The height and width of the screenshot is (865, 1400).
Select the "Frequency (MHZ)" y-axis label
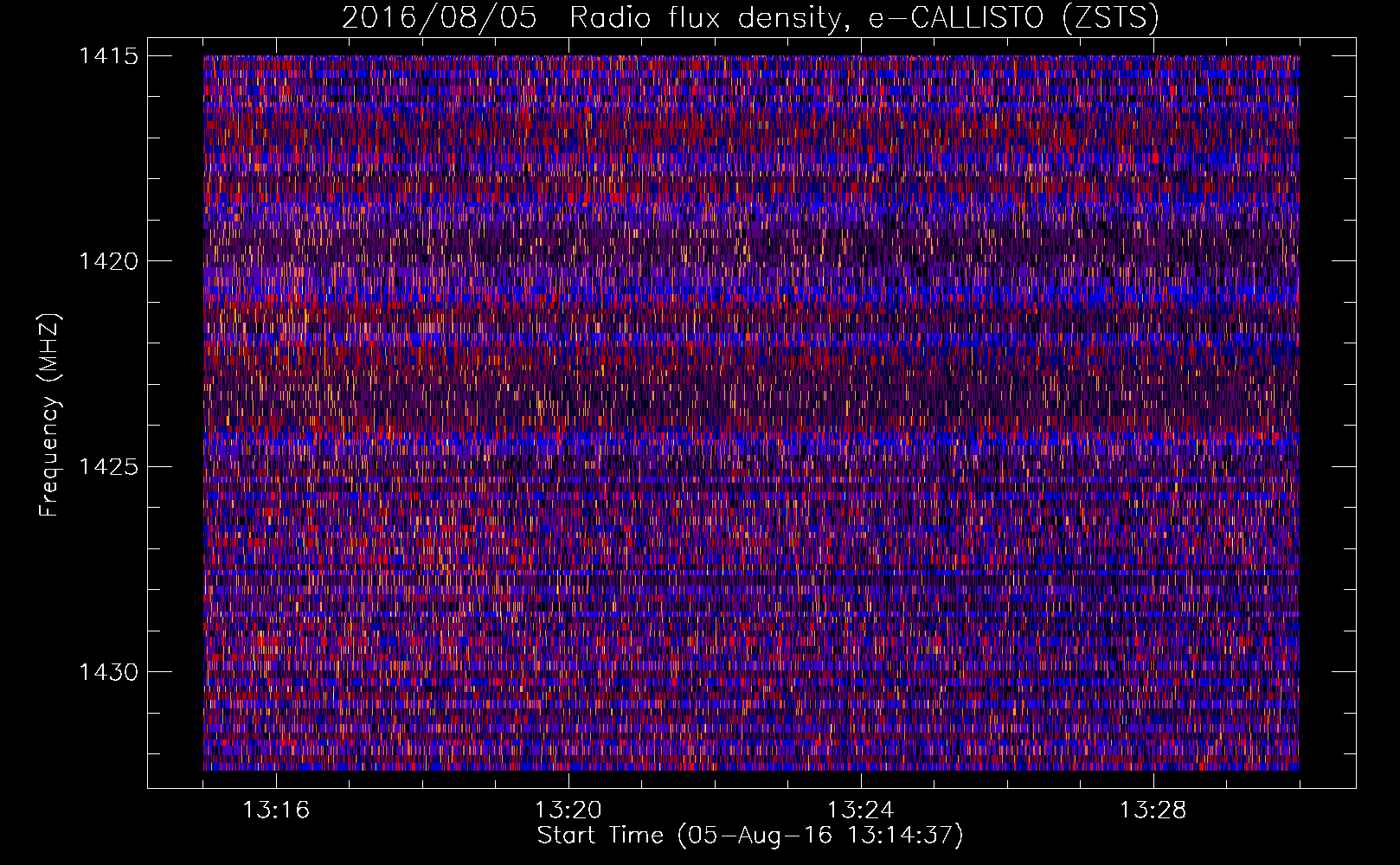(50, 415)
